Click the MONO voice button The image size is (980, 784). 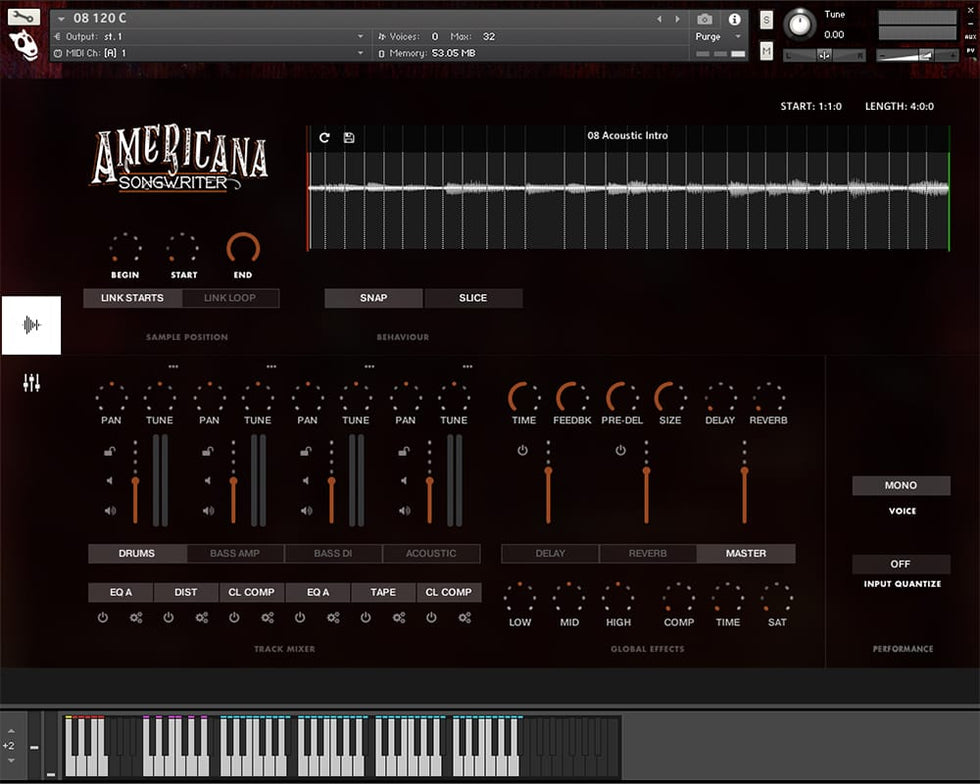coord(901,485)
